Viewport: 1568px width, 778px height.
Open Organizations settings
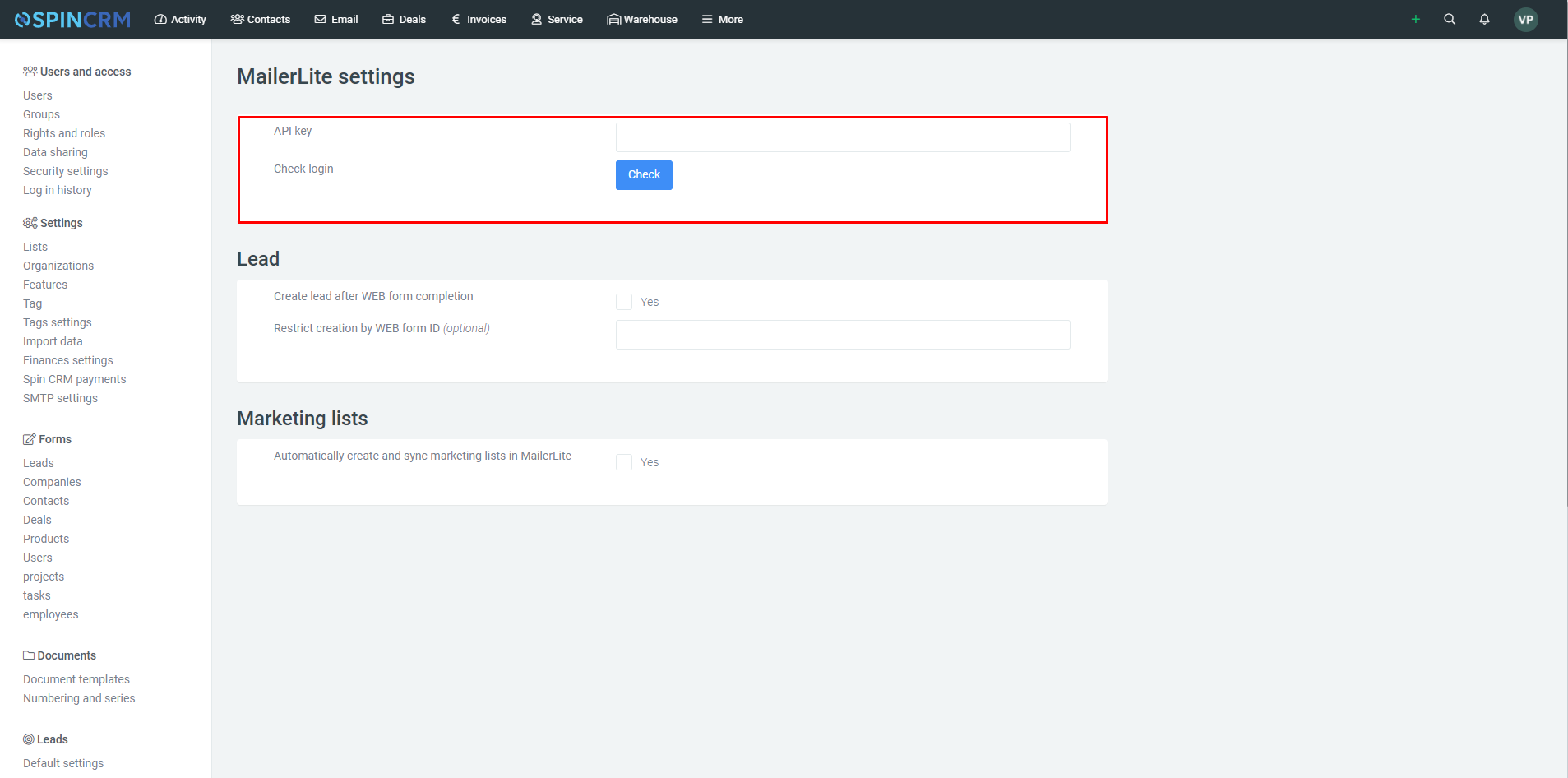click(58, 266)
